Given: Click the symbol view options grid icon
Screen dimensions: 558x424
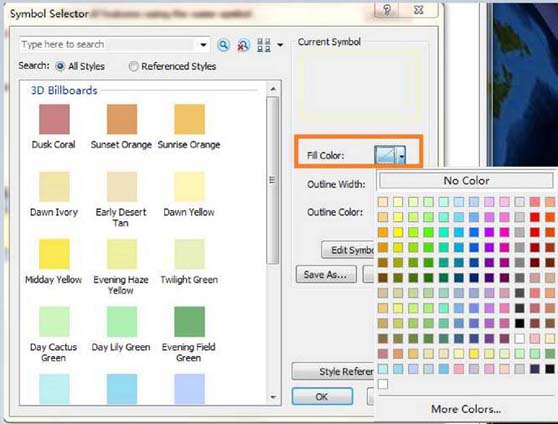Looking at the screenshot, I should click(264, 45).
